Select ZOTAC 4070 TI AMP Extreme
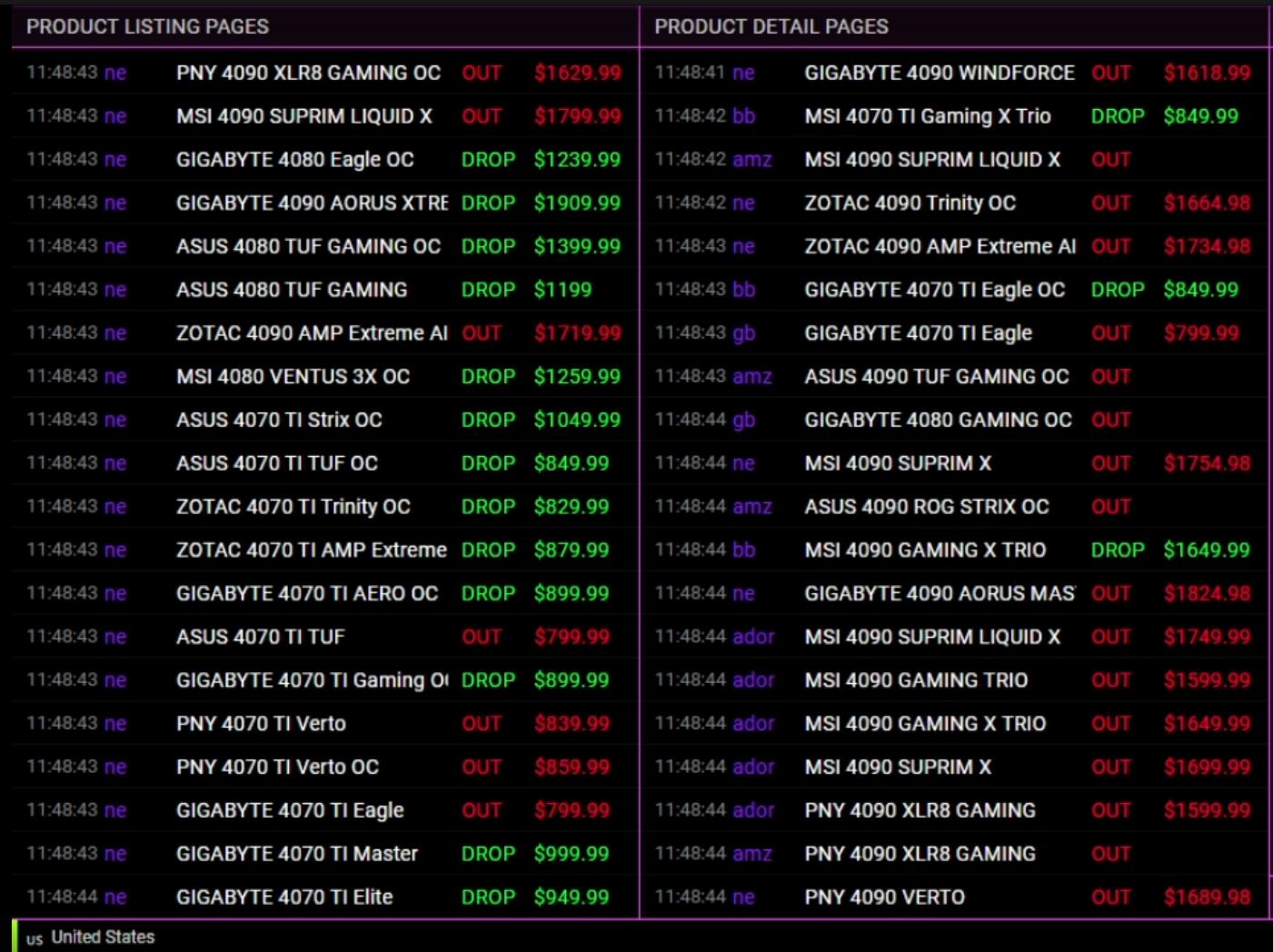 pyautogui.click(x=312, y=550)
